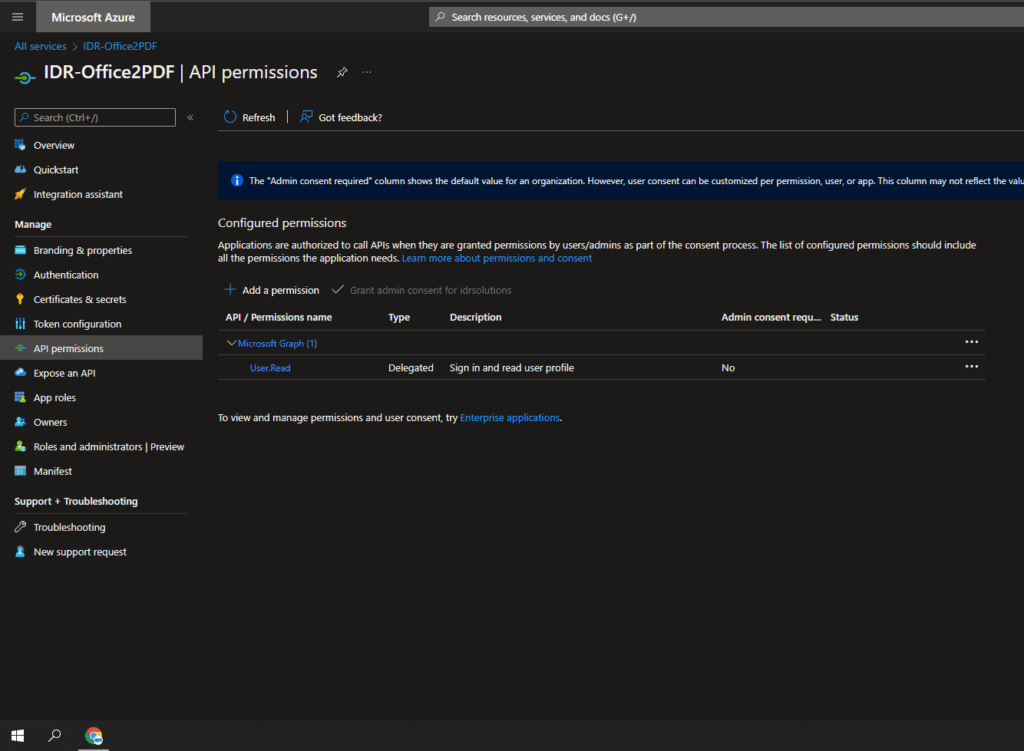This screenshot has width=1024, height=751.
Task: Open Token configuration
Action: point(68,323)
